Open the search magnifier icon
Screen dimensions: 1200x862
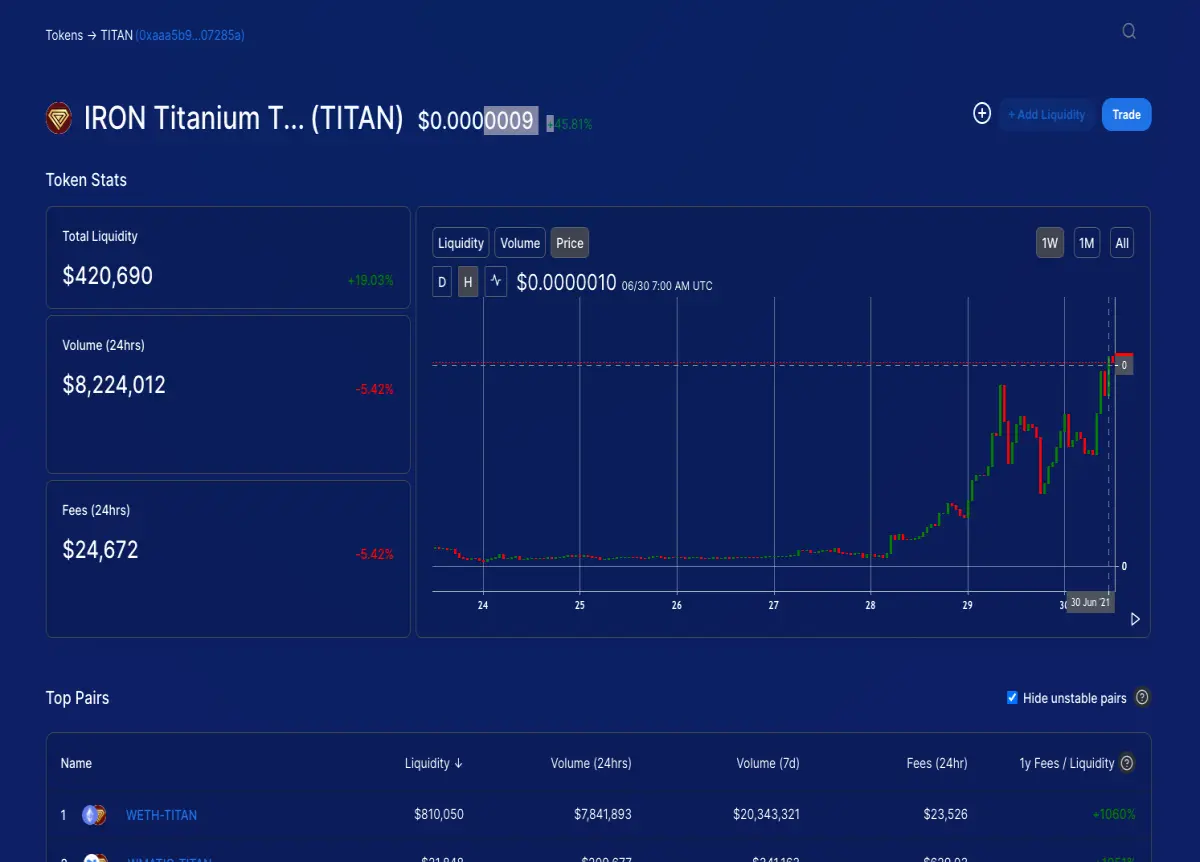click(x=1129, y=31)
